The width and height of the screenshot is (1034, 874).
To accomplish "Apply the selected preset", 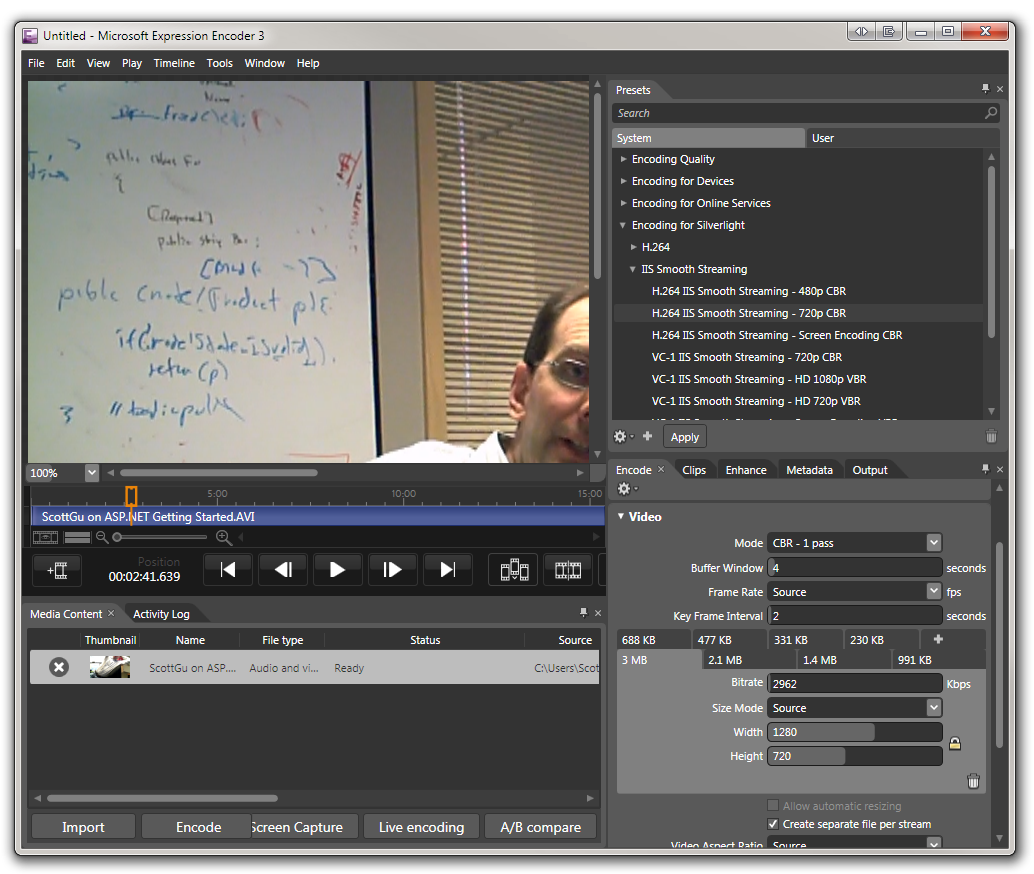I will [684, 437].
